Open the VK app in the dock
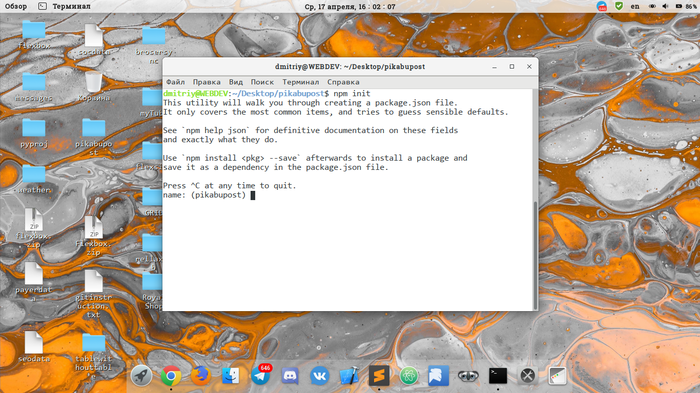This screenshot has height=393, width=700. tap(320, 376)
